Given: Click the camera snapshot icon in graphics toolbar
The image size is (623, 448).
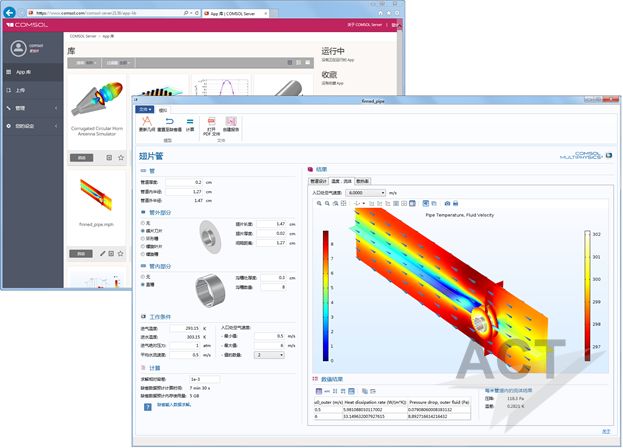Looking at the screenshot, I should coord(447,203).
